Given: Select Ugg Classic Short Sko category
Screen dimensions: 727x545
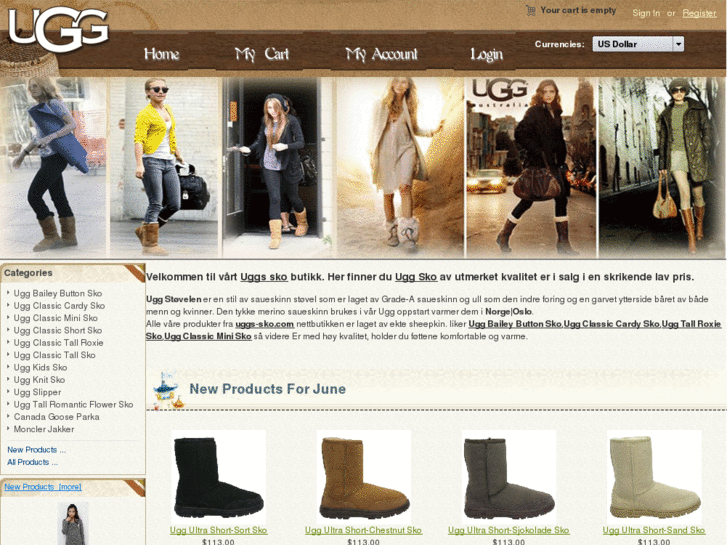Looking at the screenshot, I should click(x=57, y=330).
